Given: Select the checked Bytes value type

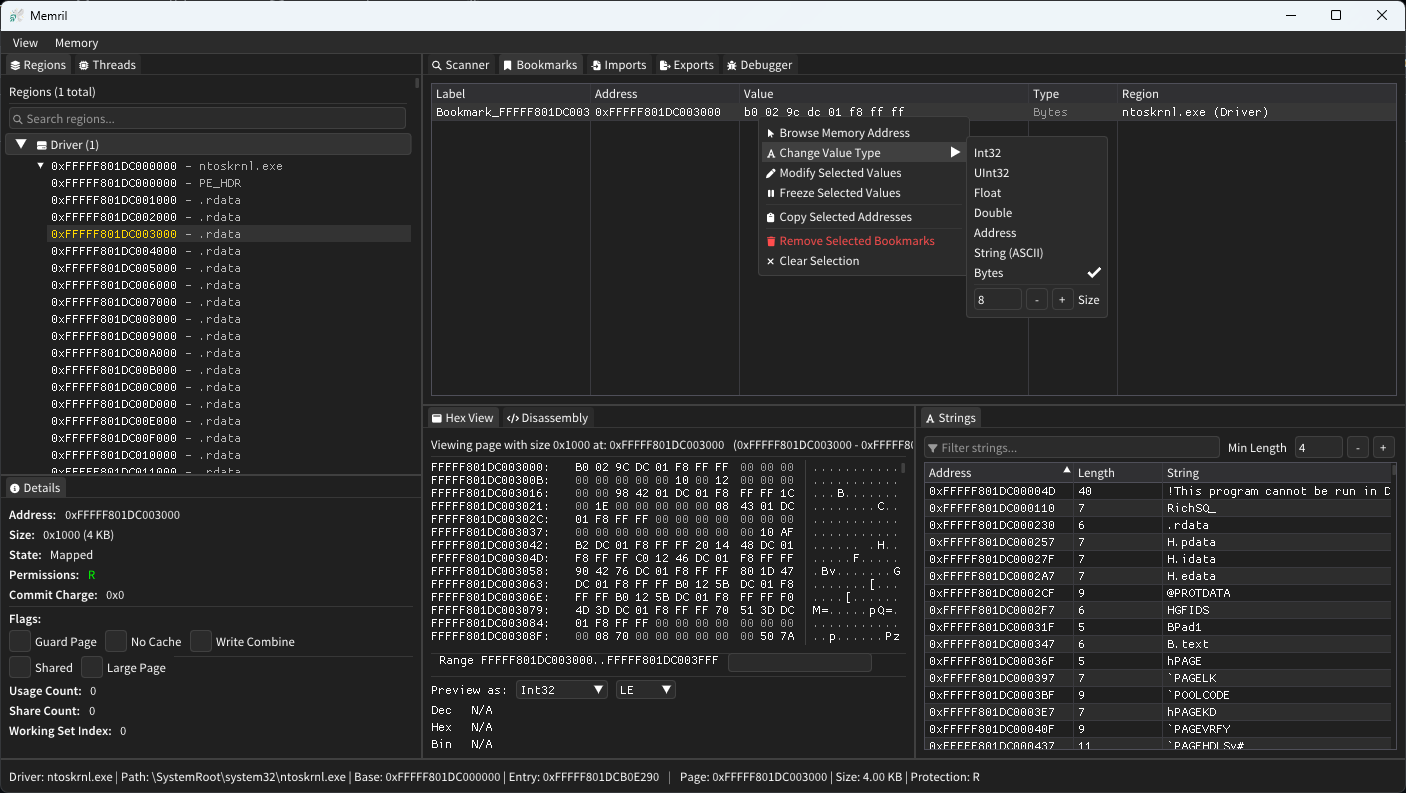Looking at the screenshot, I should (x=1037, y=273).
